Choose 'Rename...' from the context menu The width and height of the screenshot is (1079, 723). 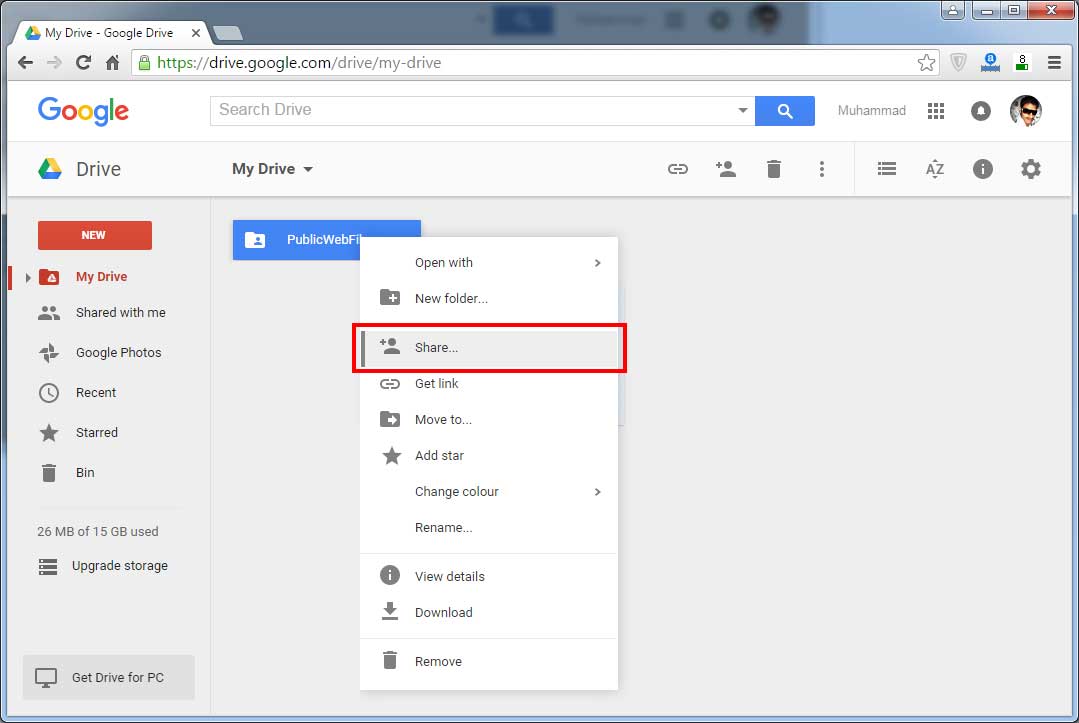pyautogui.click(x=443, y=527)
